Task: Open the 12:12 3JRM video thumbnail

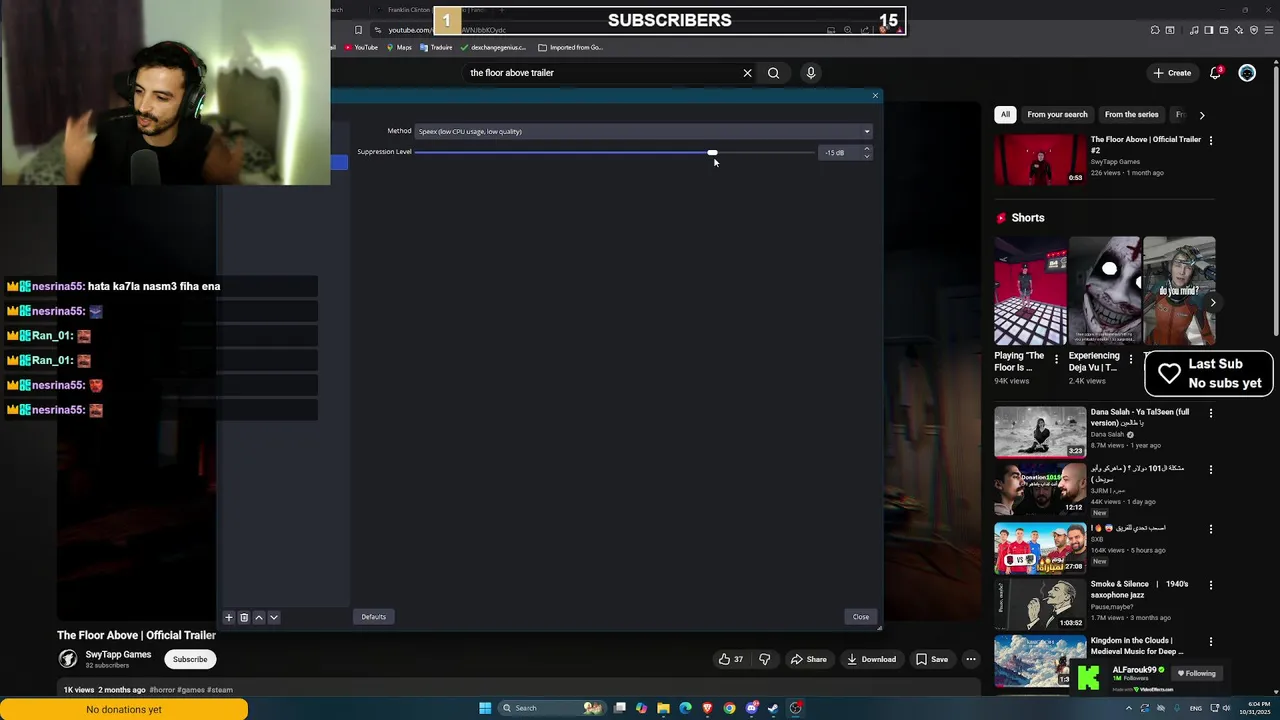Action: pos(1040,488)
